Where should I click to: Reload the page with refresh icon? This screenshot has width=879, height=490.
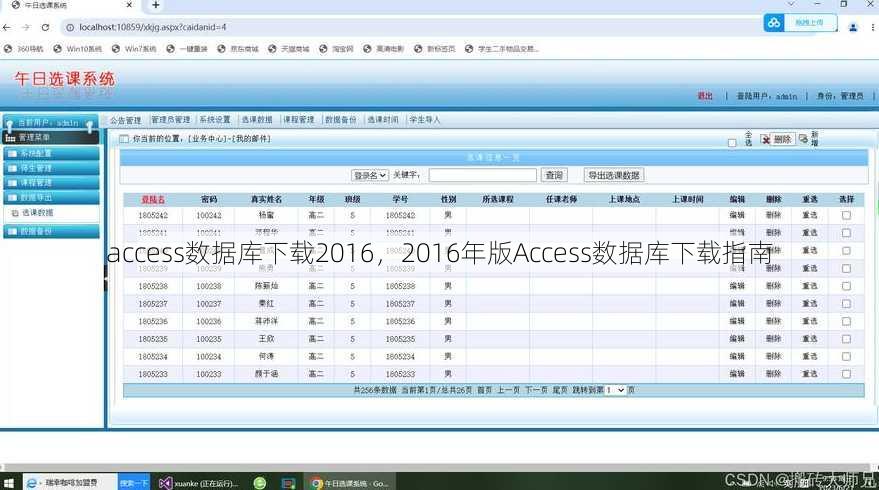click(x=45, y=27)
